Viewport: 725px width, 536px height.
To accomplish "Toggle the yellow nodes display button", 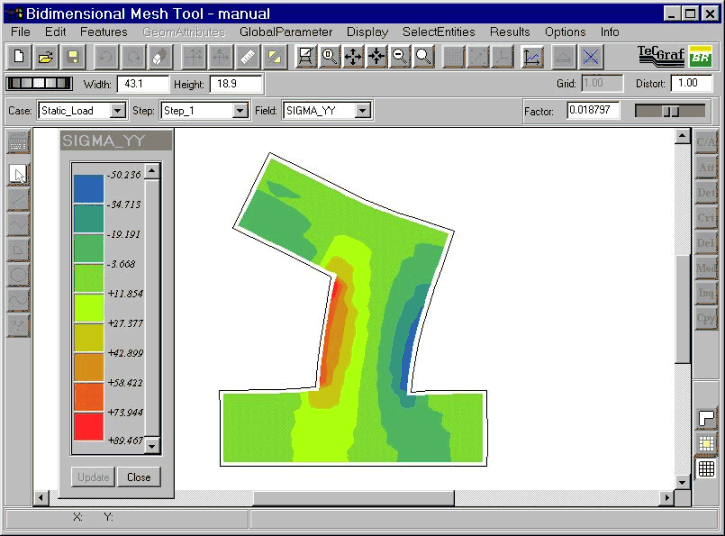I will pos(706,444).
